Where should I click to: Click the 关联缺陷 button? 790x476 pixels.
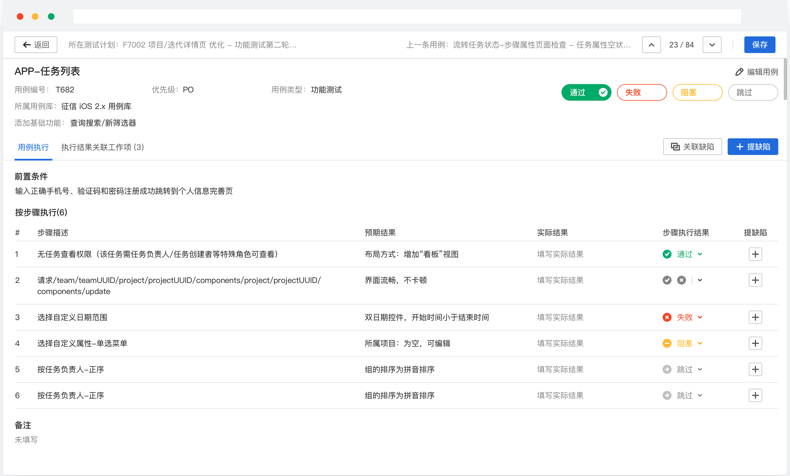pyautogui.click(x=692, y=147)
